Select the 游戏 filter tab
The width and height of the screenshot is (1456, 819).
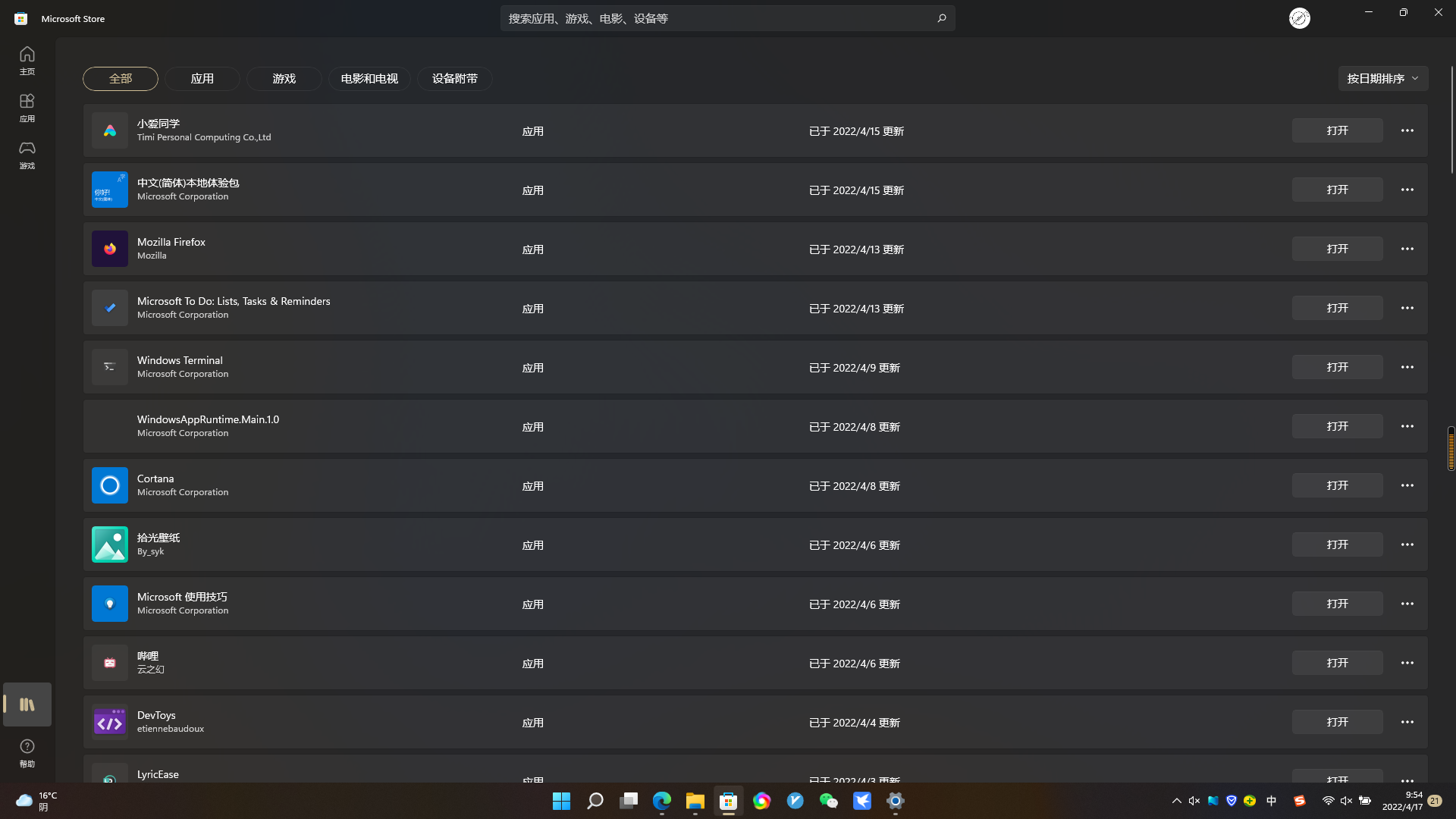click(284, 79)
